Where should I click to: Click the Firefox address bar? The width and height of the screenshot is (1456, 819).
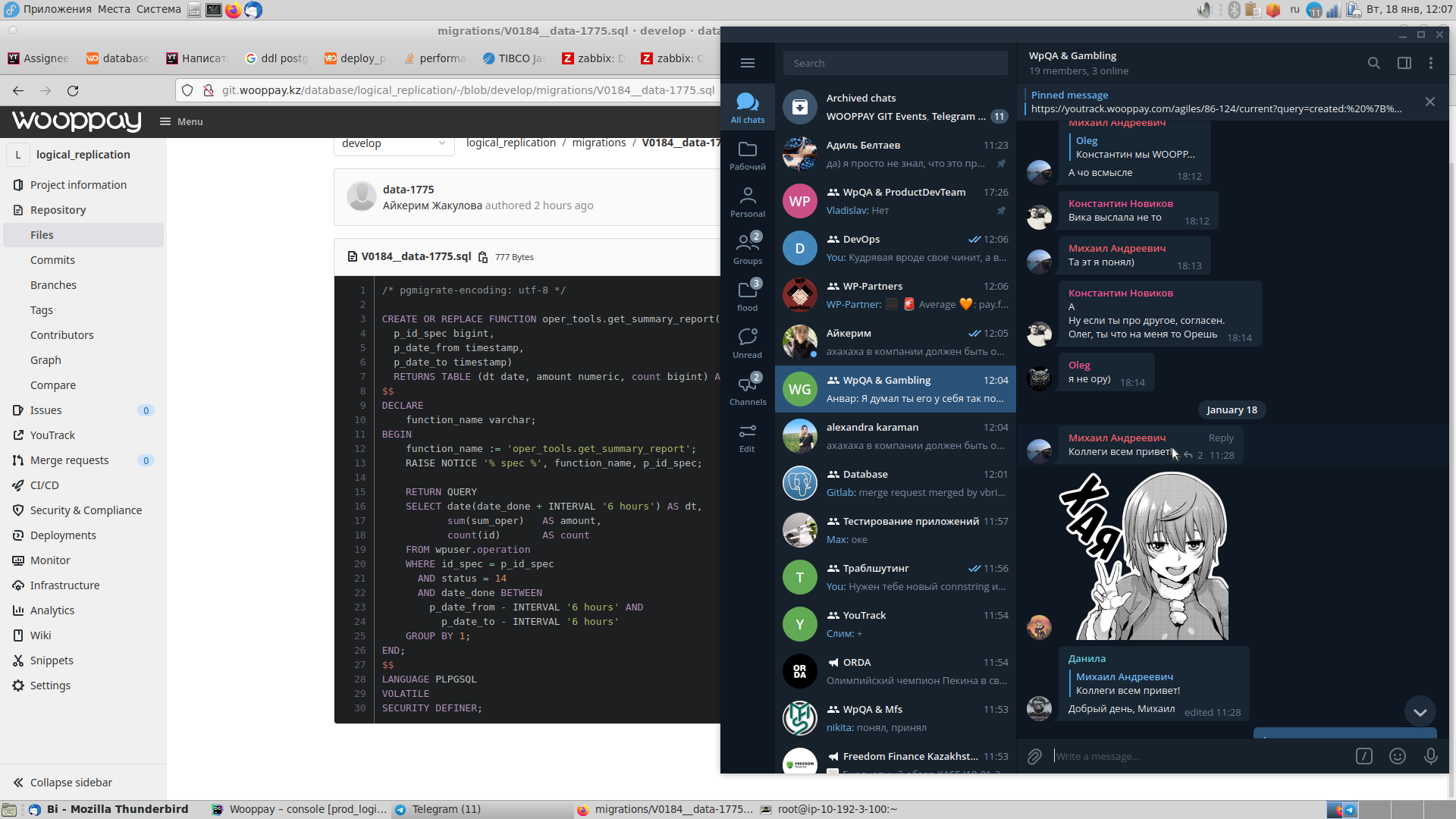click(x=468, y=90)
